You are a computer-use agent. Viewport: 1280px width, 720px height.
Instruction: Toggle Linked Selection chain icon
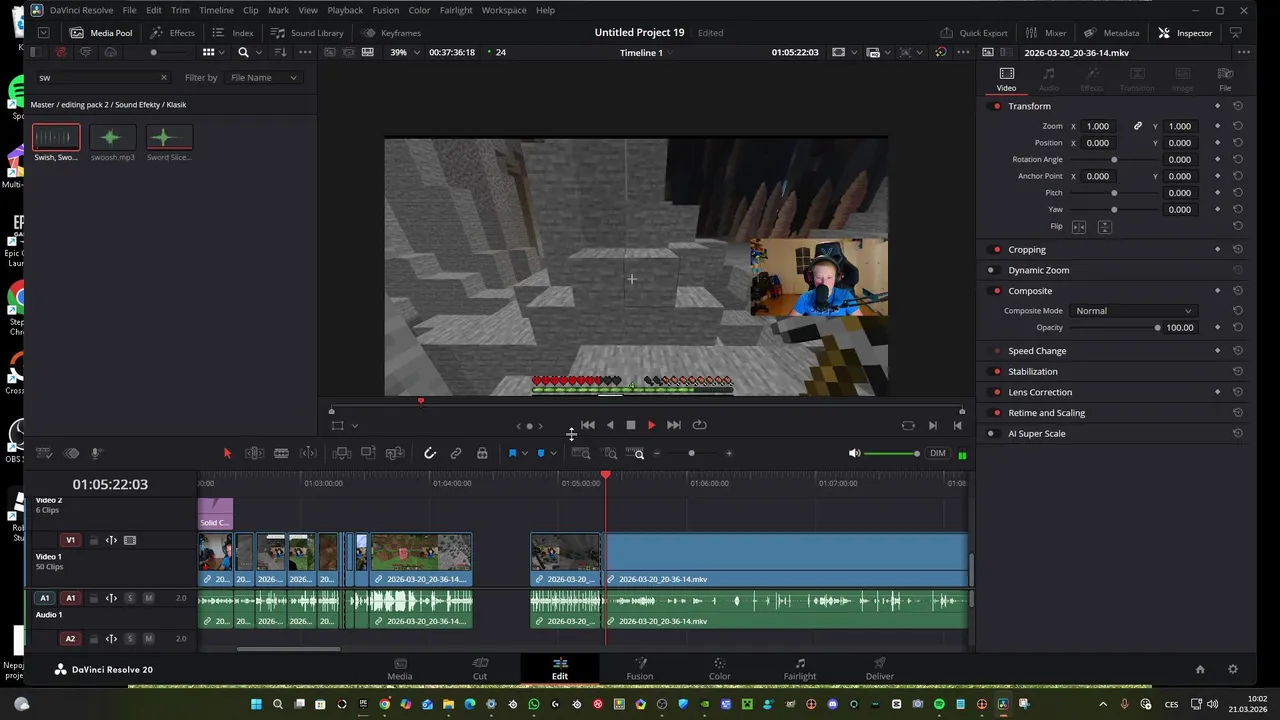[456, 453]
